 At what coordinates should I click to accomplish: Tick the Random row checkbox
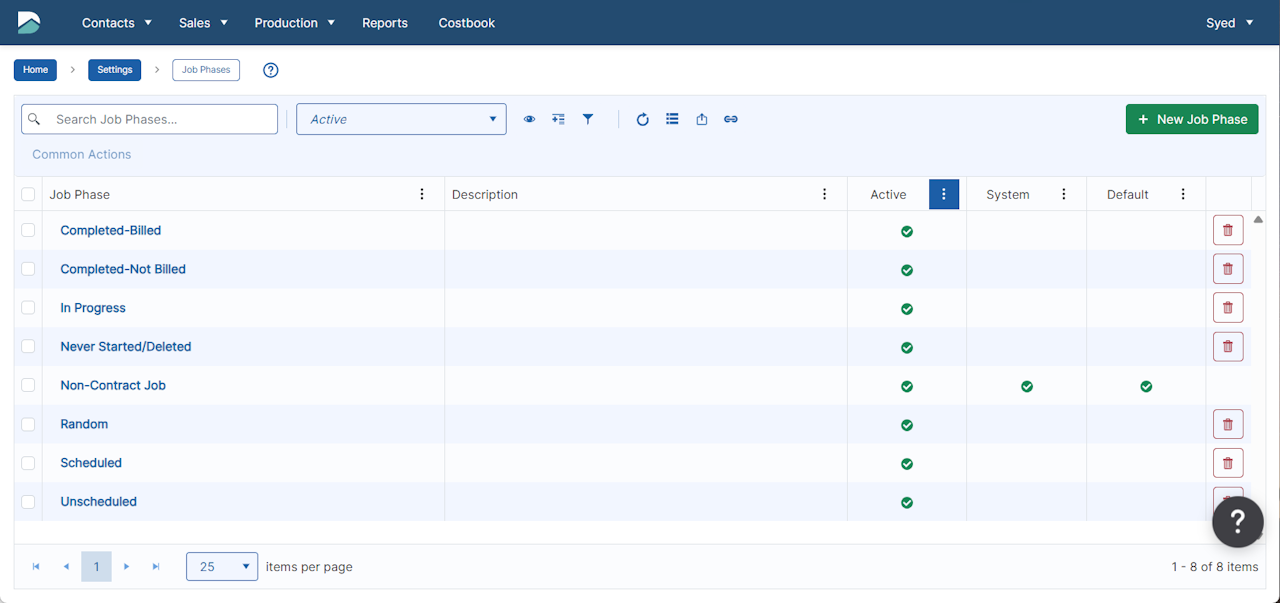(x=28, y=424)
